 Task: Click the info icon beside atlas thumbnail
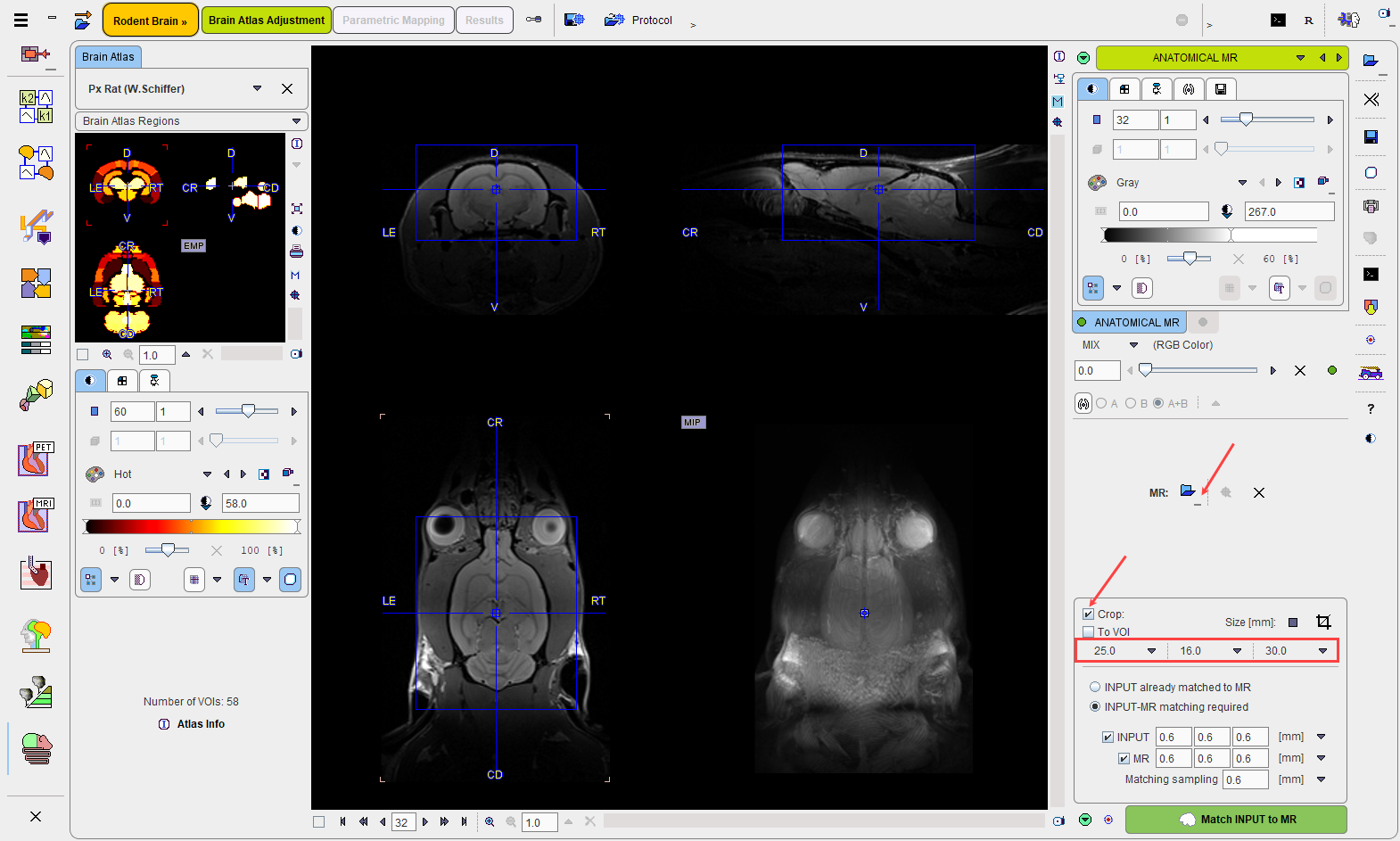(x=297, y=144)
